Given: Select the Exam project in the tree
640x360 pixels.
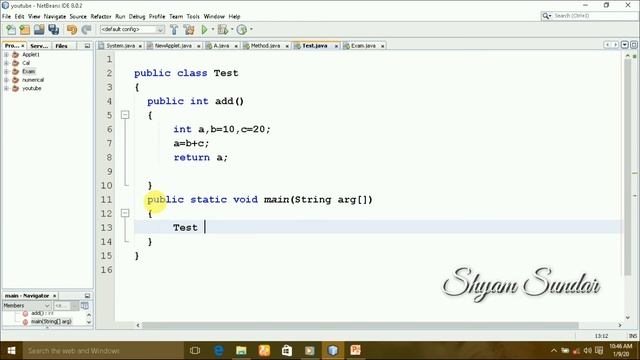Looking at the screenshot, I should pyautogui.click(x=29, y=71).
